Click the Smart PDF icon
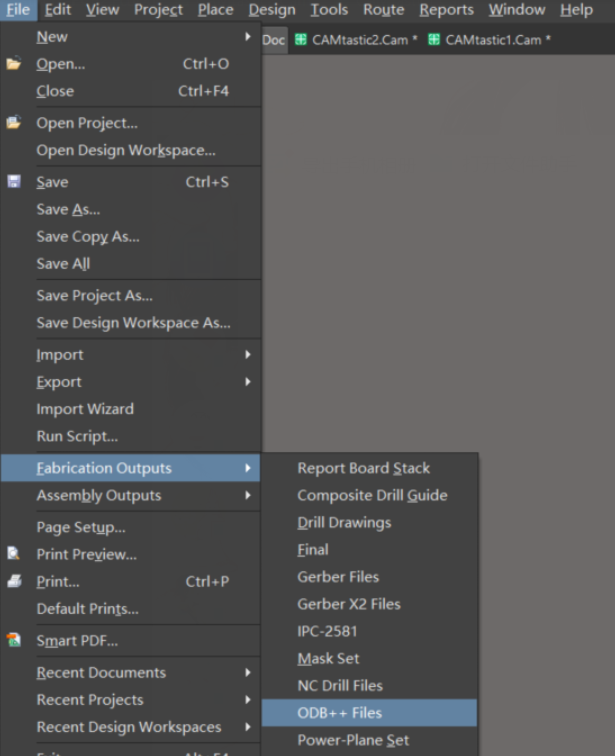 [14, 640]
